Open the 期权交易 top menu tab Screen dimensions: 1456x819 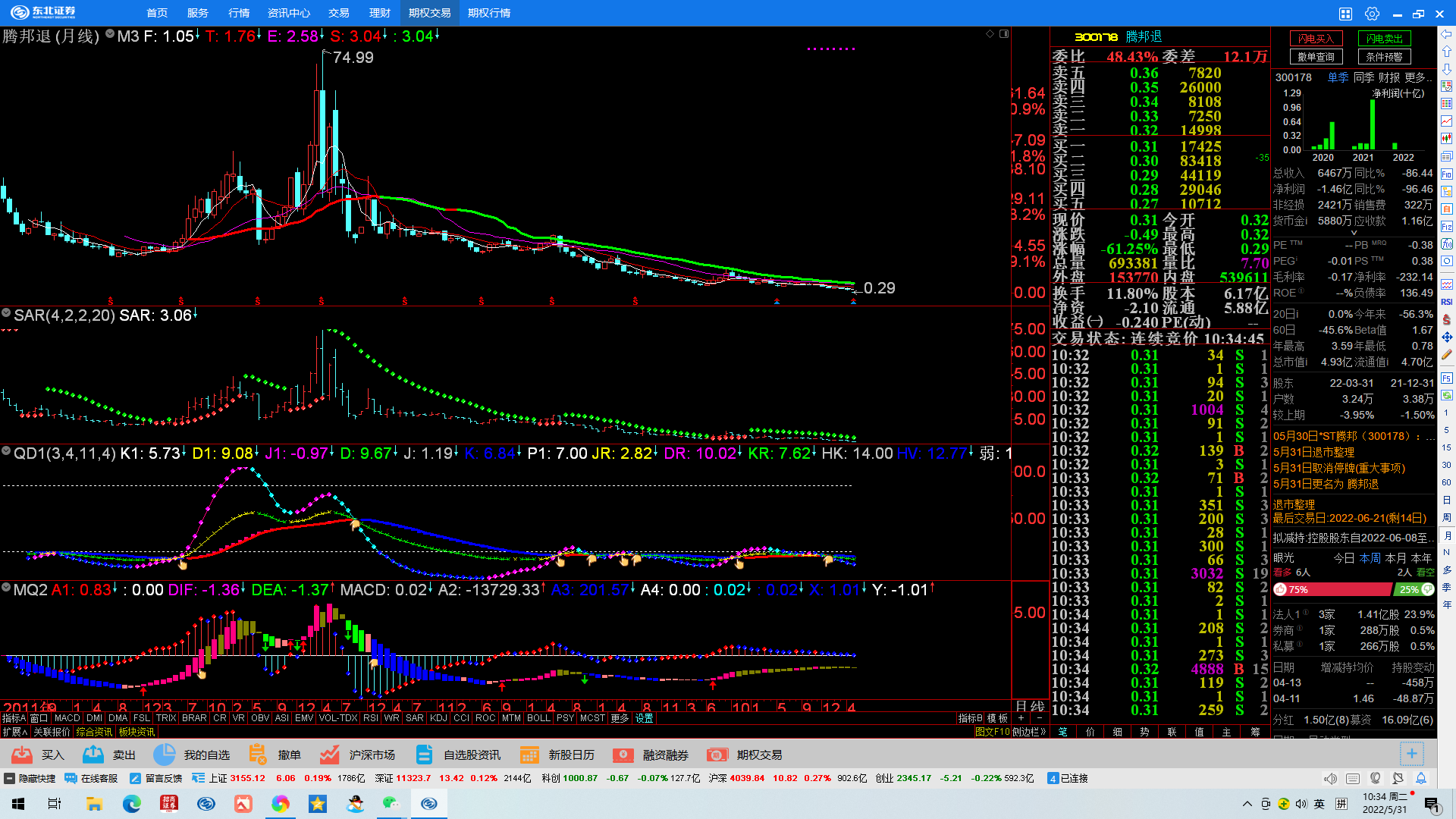[x=429, y=13]
